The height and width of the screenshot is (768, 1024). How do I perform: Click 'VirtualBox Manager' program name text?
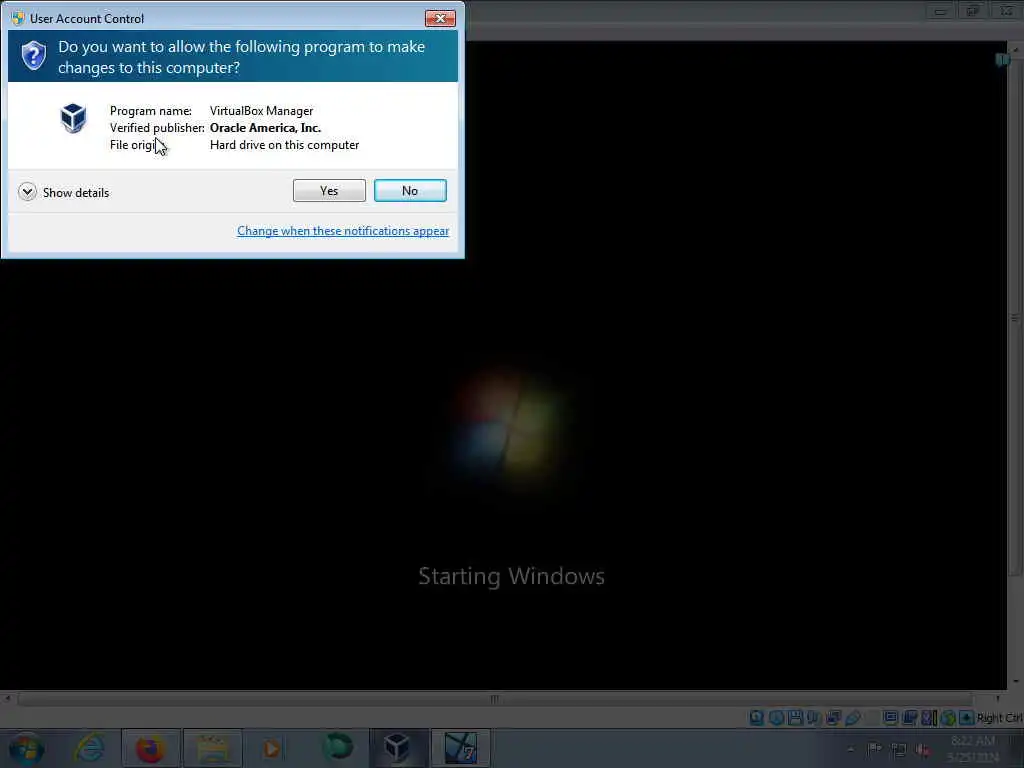[x=261, y=111]
